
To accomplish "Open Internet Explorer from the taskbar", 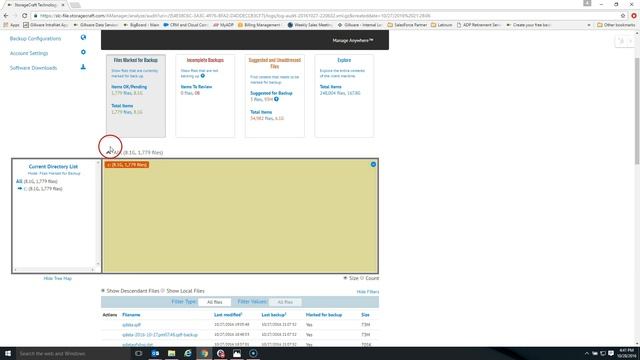I will click(x=188, y=353).
